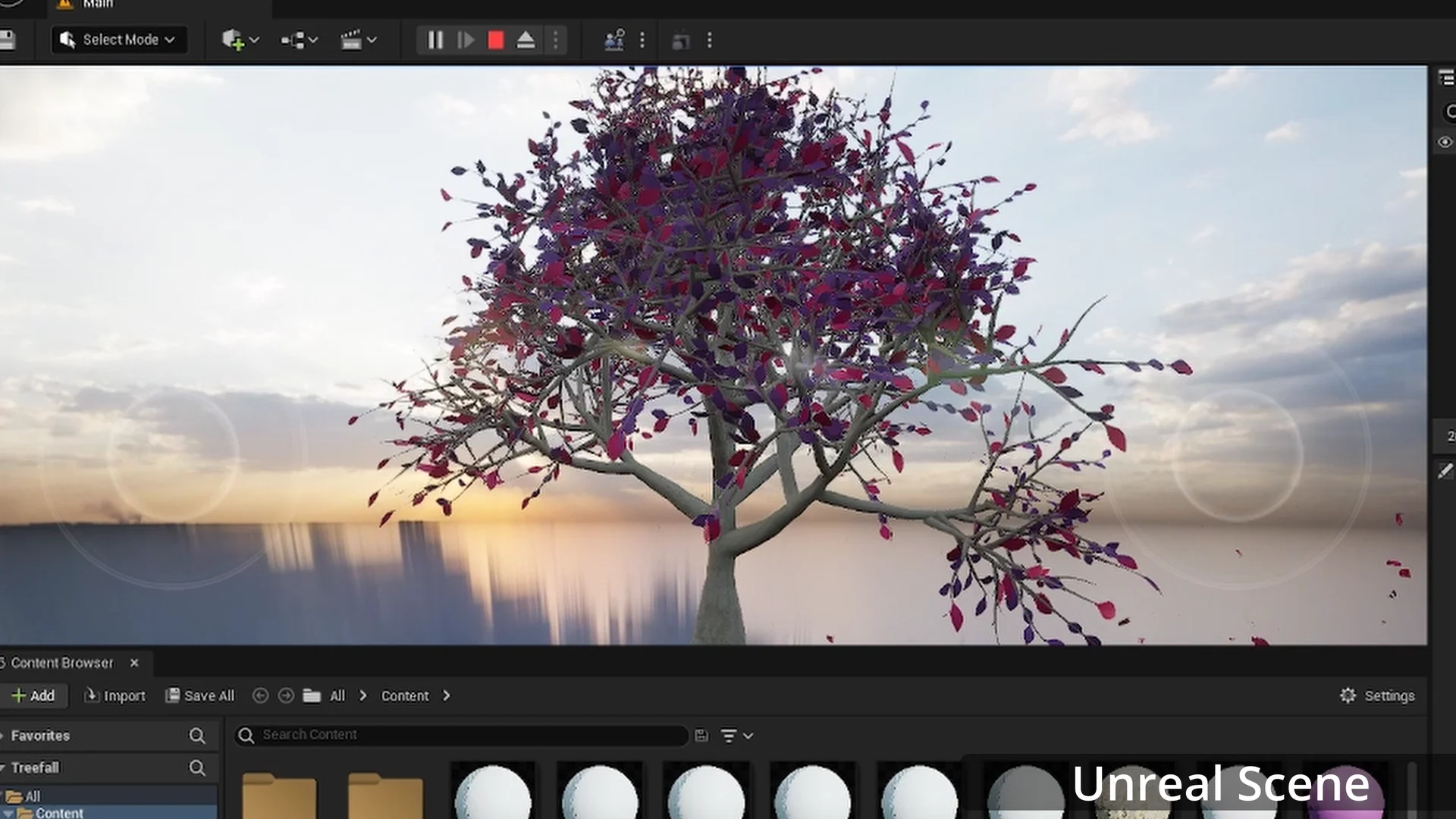The image size is (1456, 819).
Task: Search within Favorites using magnifier icon
Action: (x=197, y=736)
